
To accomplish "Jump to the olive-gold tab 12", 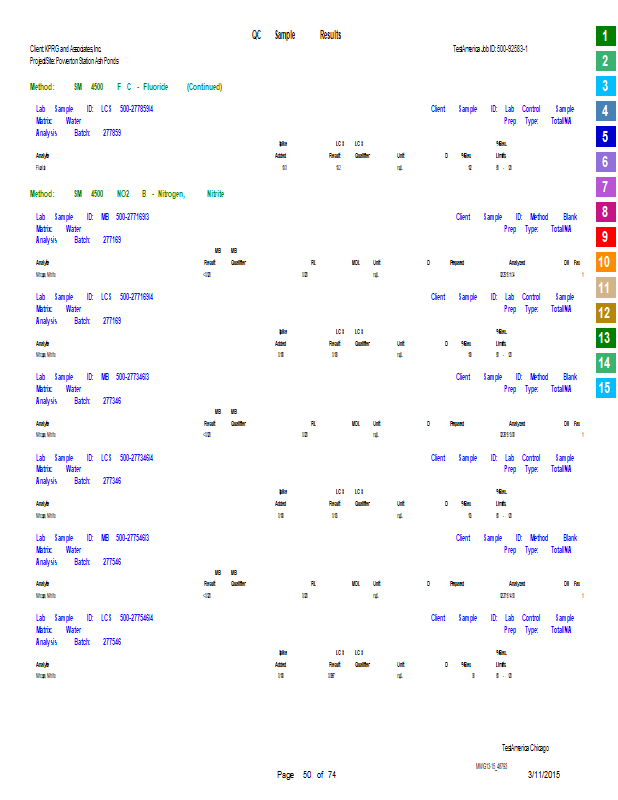I will pos(604,313).
